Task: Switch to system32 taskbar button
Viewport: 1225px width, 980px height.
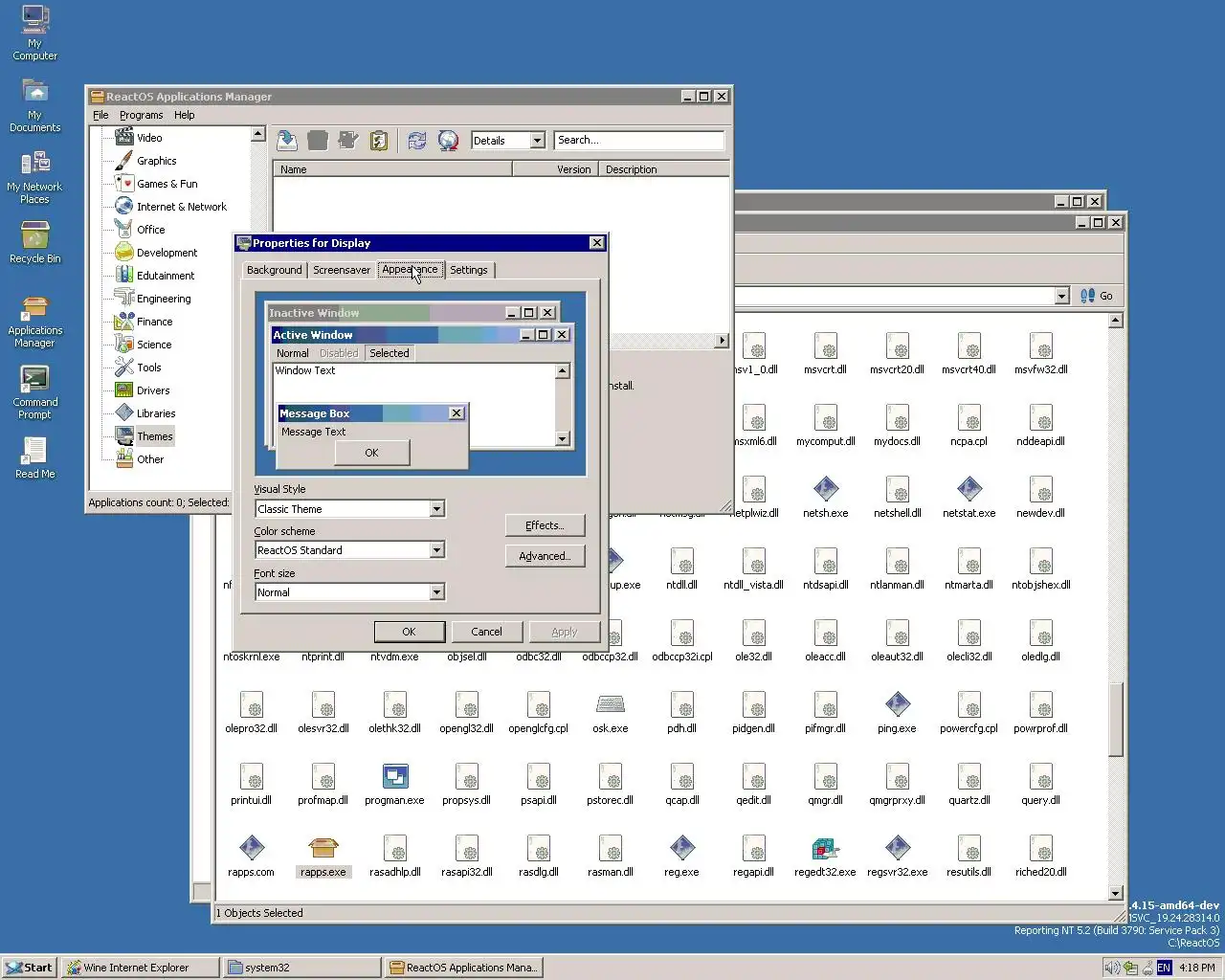Action: 301,968
